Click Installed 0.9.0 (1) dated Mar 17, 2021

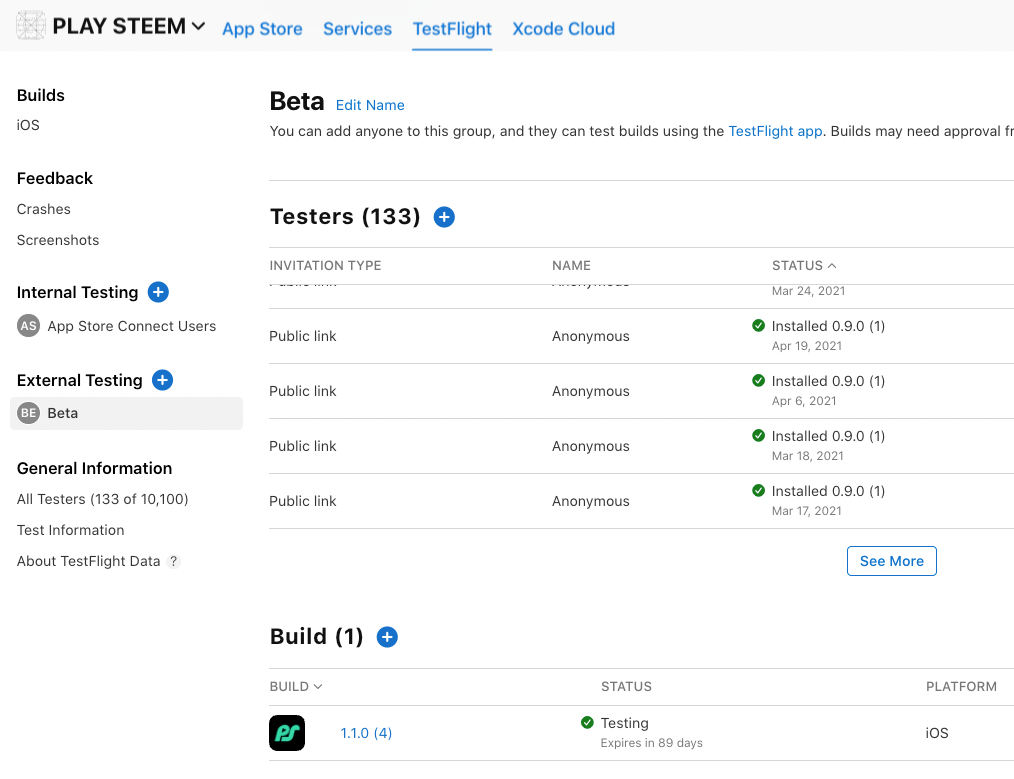(828, 491)
